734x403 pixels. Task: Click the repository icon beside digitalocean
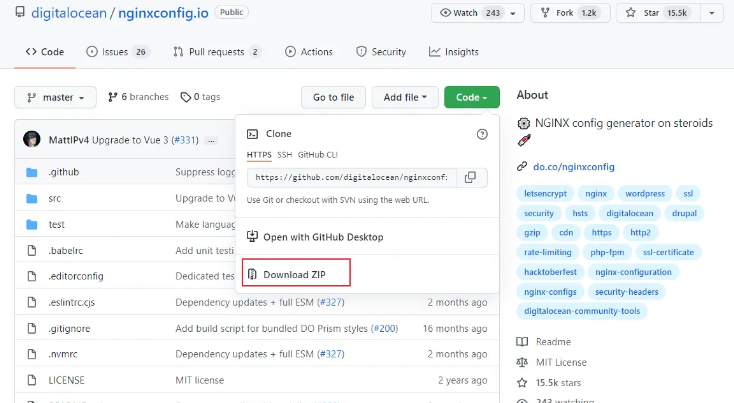point(20,12)
